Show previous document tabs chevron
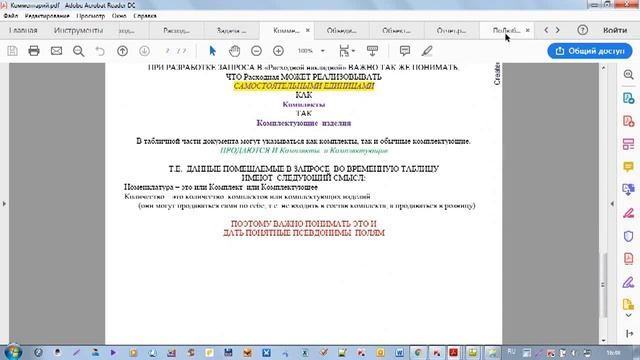 [x=546, y=30]
